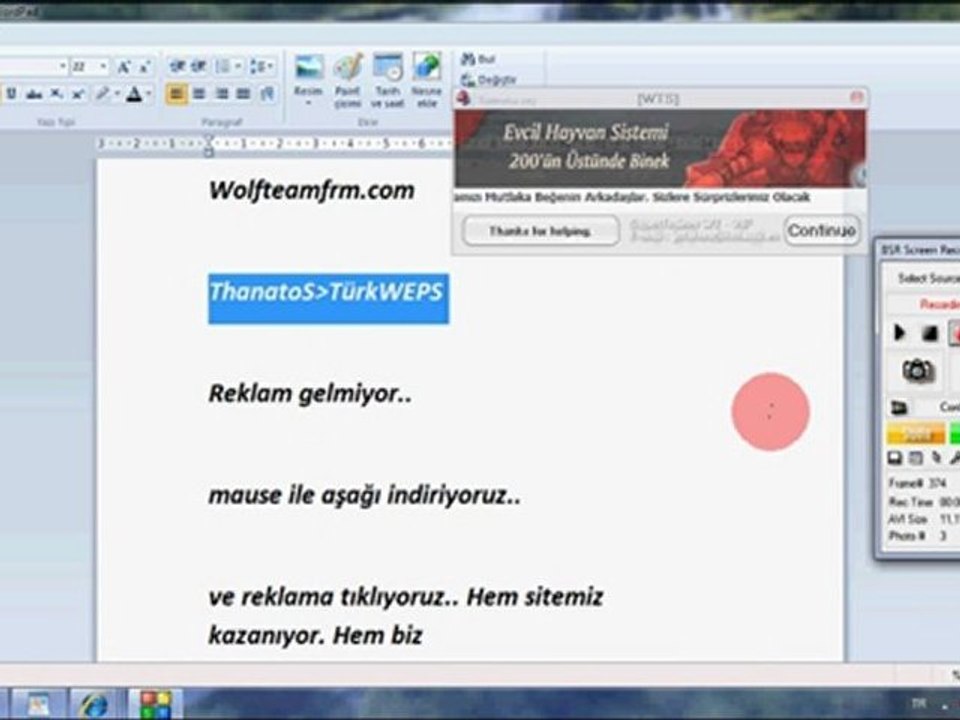The width and height of the screenshot is (960, 720).
Task: Click the shrink font size icon
Action: point(144,66)
